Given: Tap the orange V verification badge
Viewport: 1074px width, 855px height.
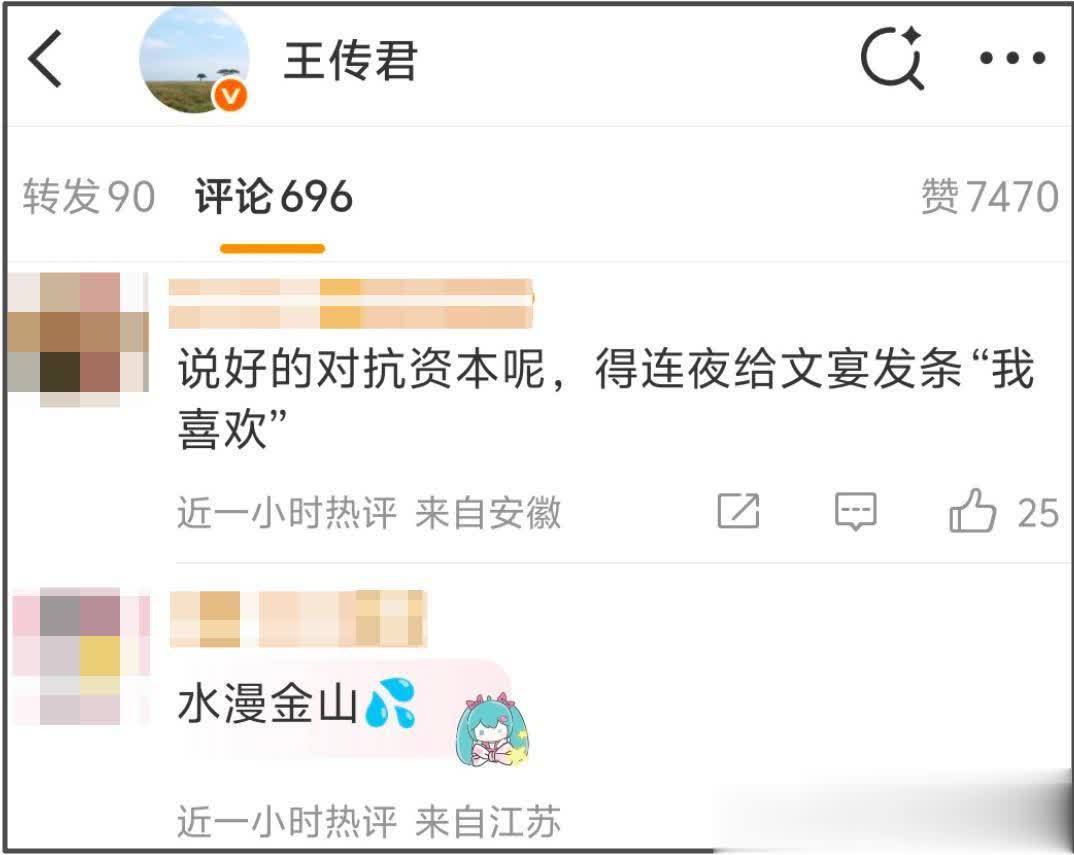Looking at the screenshot, I should click(x=231, y=95).
